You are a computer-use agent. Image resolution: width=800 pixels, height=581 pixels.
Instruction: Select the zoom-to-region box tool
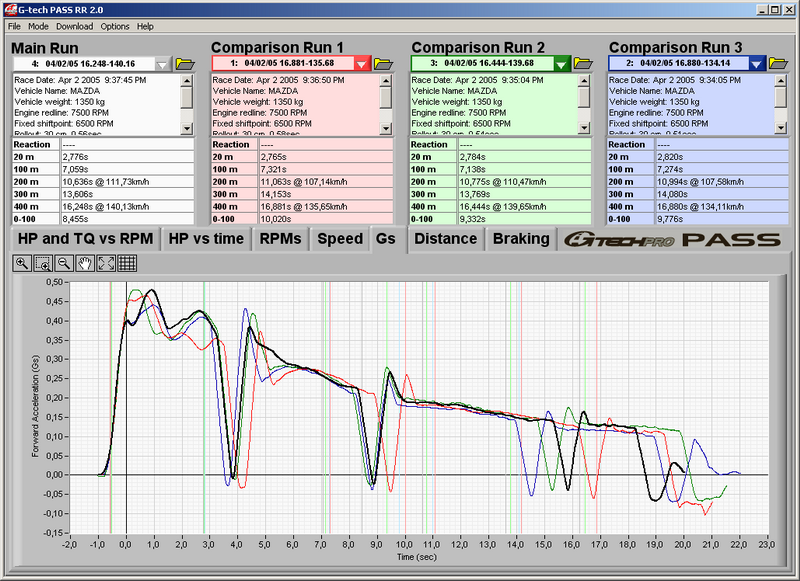click(43, 263)
